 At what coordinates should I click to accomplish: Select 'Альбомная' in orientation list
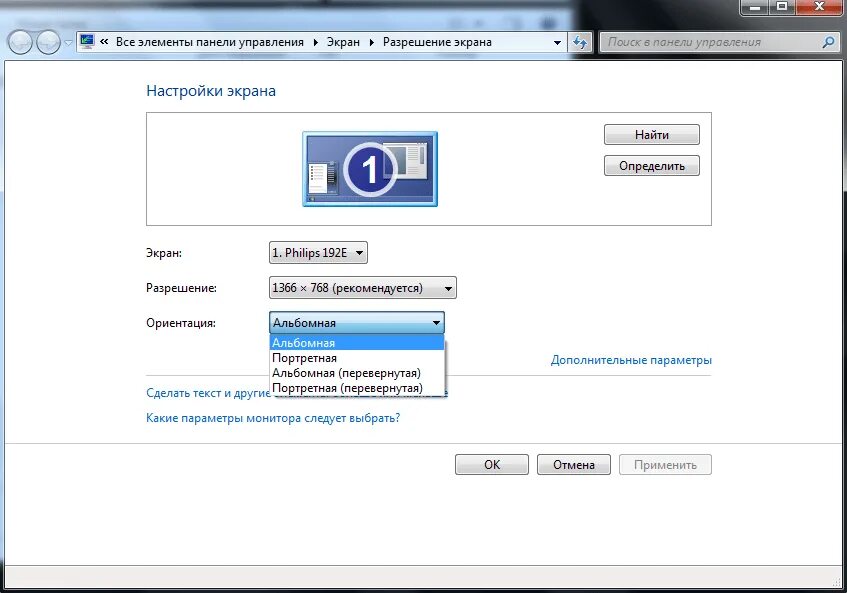[x=357, y=342]
